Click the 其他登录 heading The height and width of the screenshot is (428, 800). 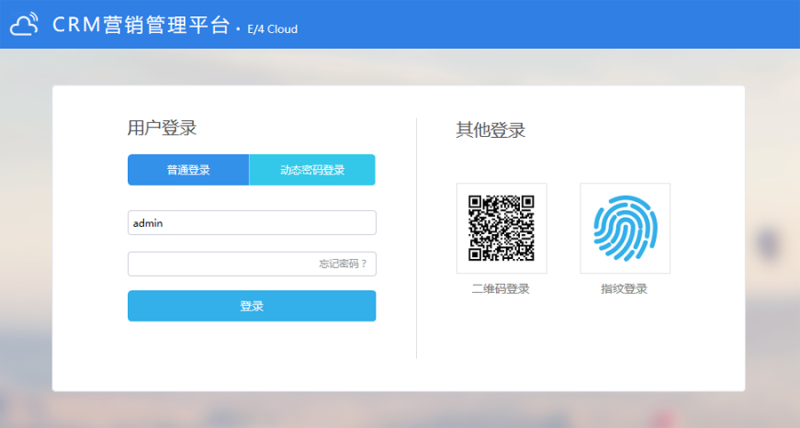pyautogui.click(x=490, y=130)
